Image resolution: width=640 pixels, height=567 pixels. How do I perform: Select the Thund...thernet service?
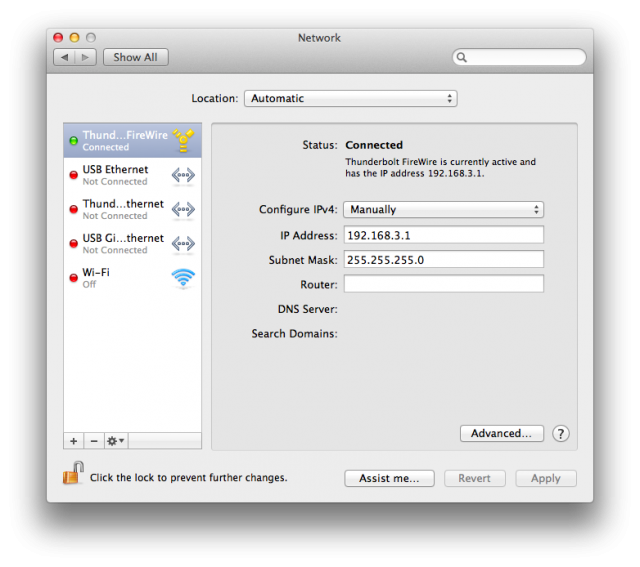[132, 209]
